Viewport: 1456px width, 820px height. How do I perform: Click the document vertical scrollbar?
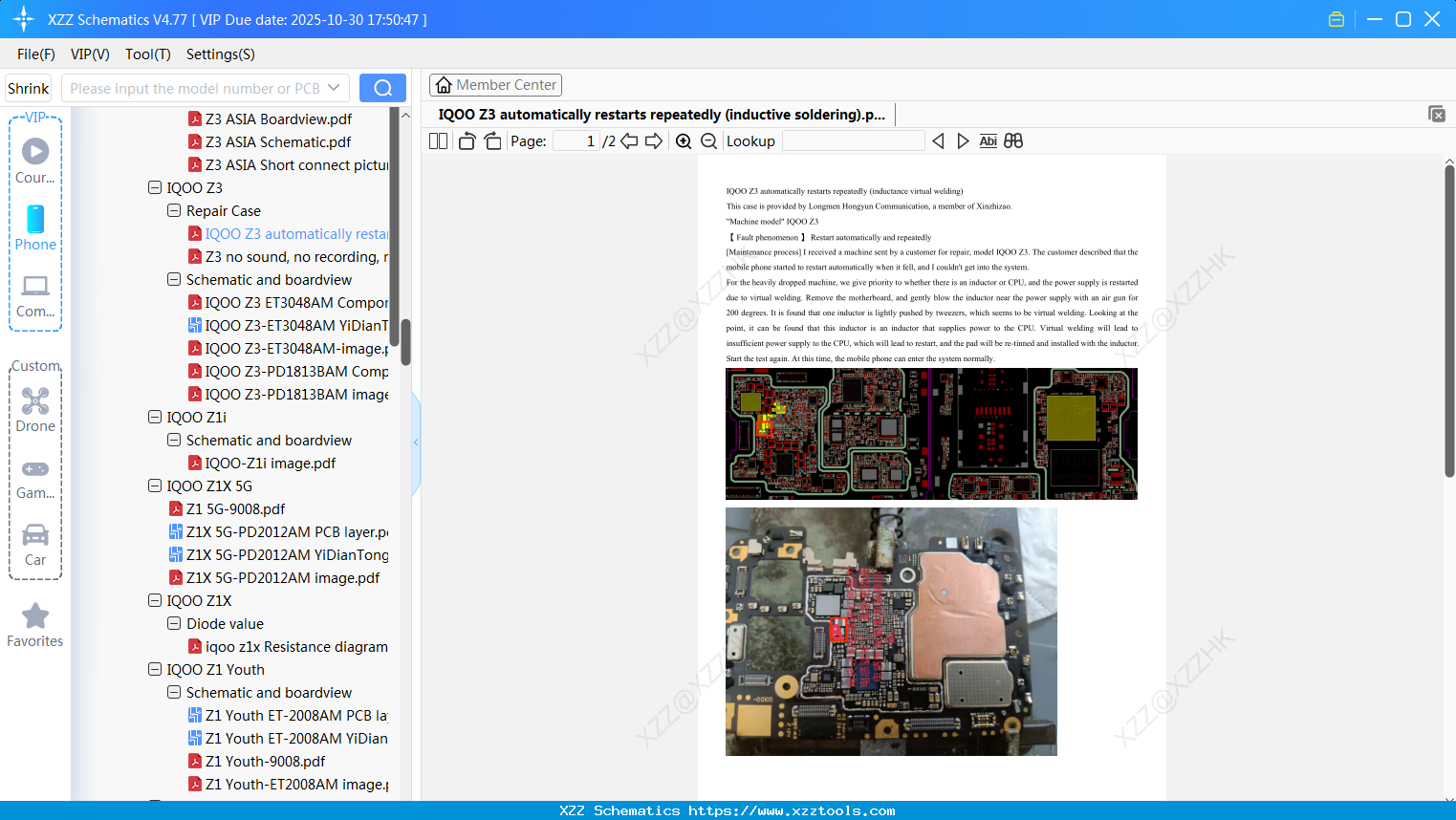(1449, 321)
